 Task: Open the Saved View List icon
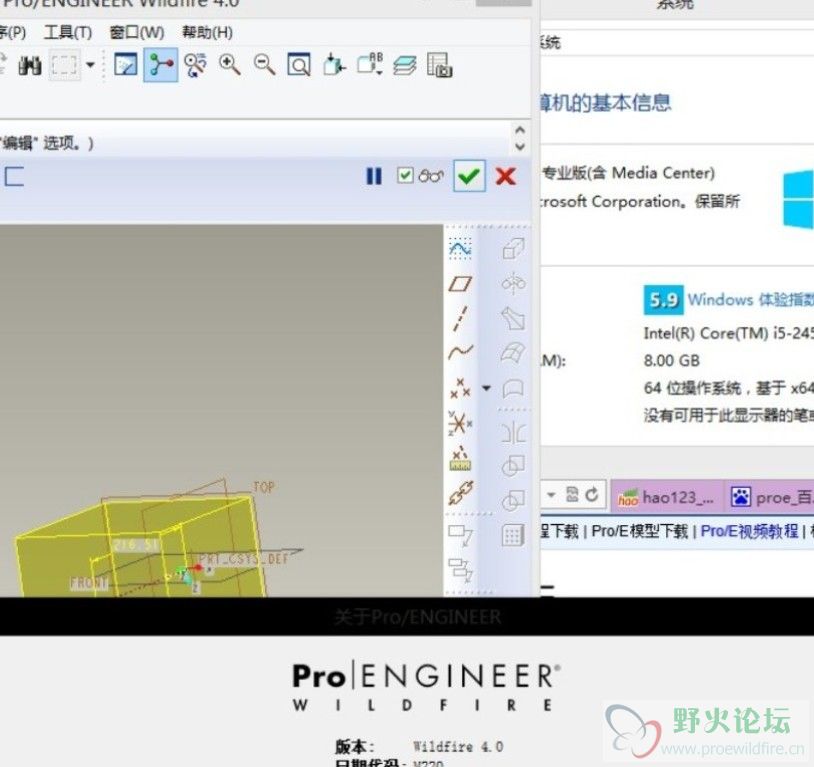point(370,65)
